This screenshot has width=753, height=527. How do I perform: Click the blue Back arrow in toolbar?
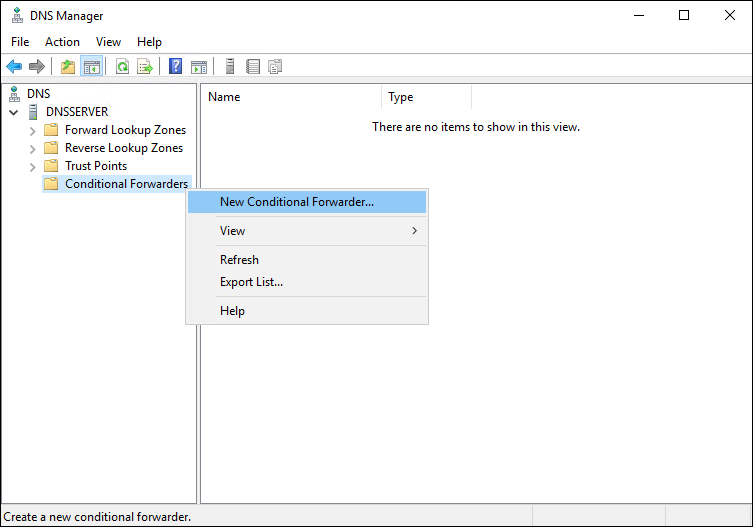(14, 66)
